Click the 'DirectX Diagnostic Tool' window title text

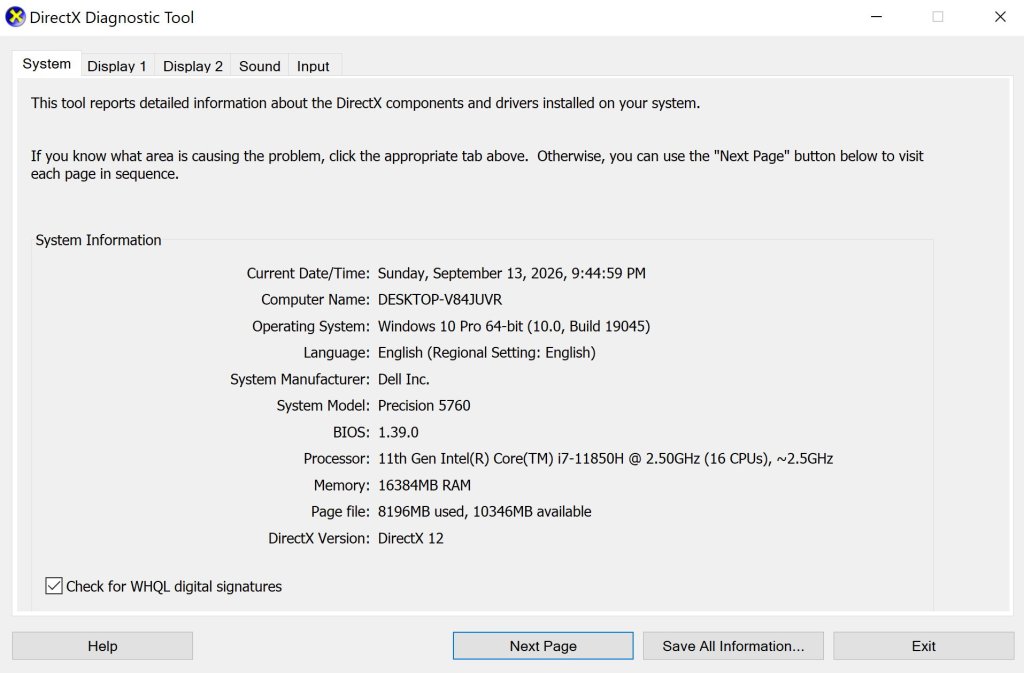[112, 18]
